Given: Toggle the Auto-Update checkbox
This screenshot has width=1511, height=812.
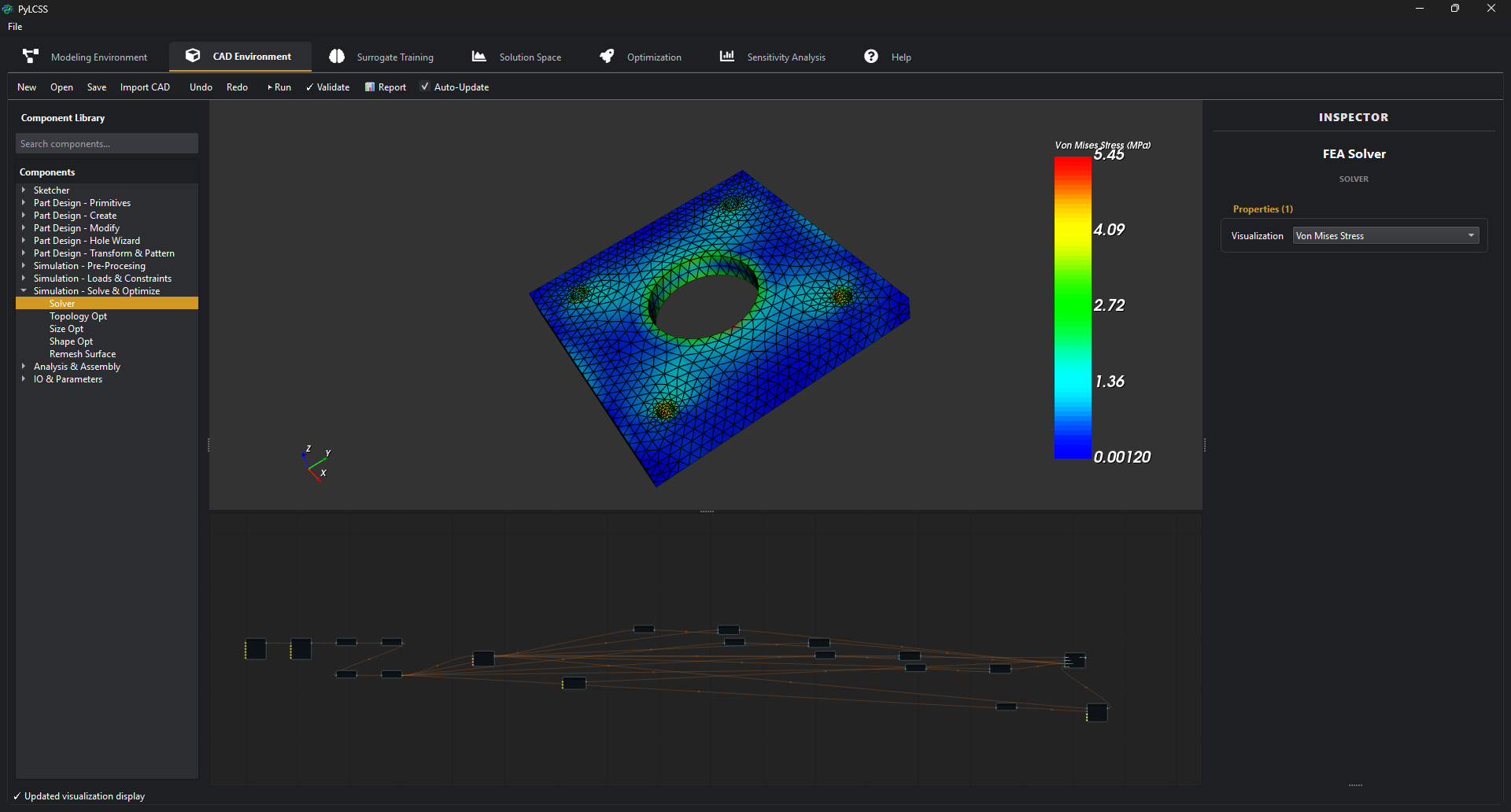Looking at the screenshot, I should 425,87.
